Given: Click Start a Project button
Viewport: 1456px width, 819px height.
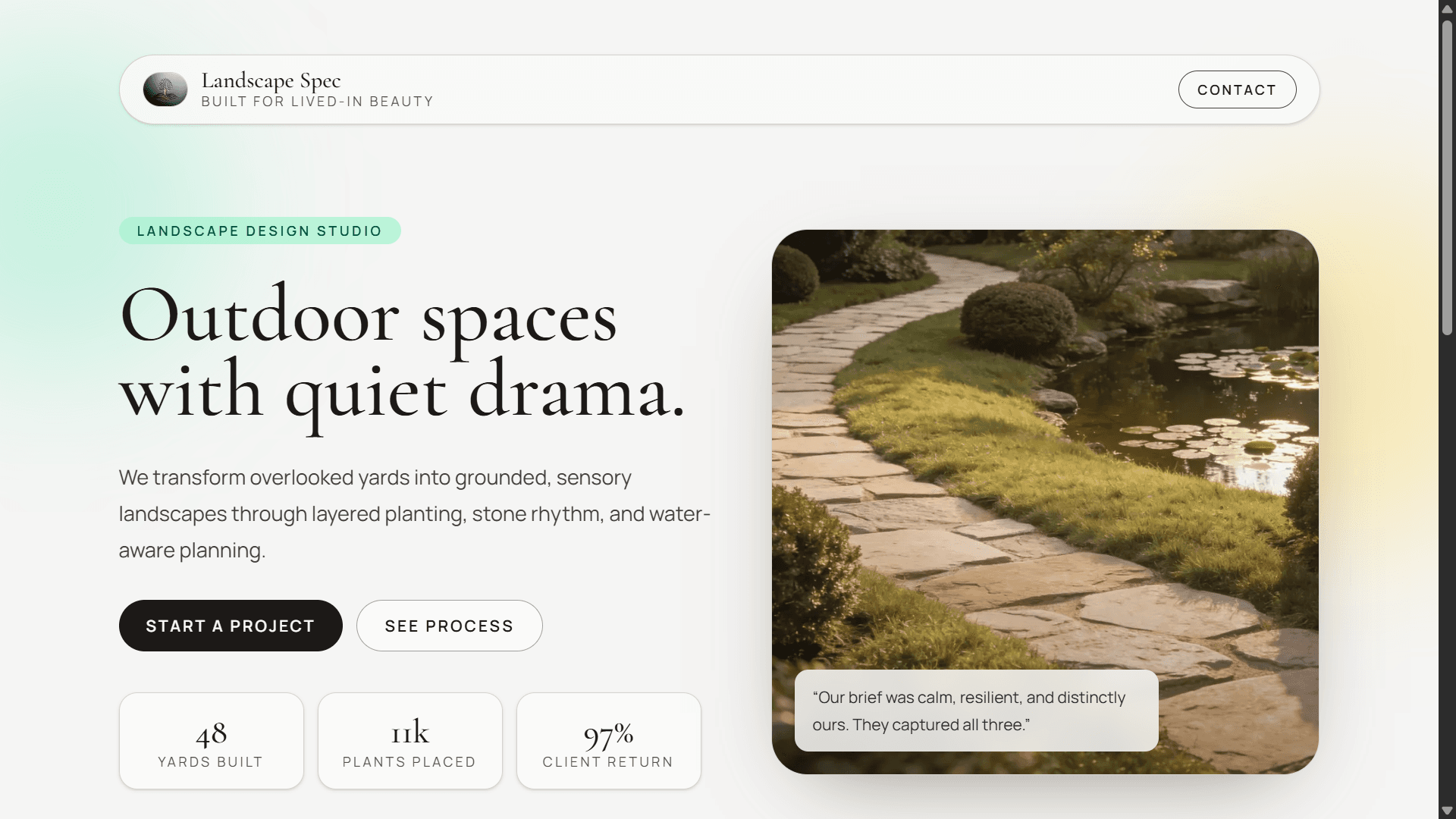Looking at the screenshot, I should (231, 626).
